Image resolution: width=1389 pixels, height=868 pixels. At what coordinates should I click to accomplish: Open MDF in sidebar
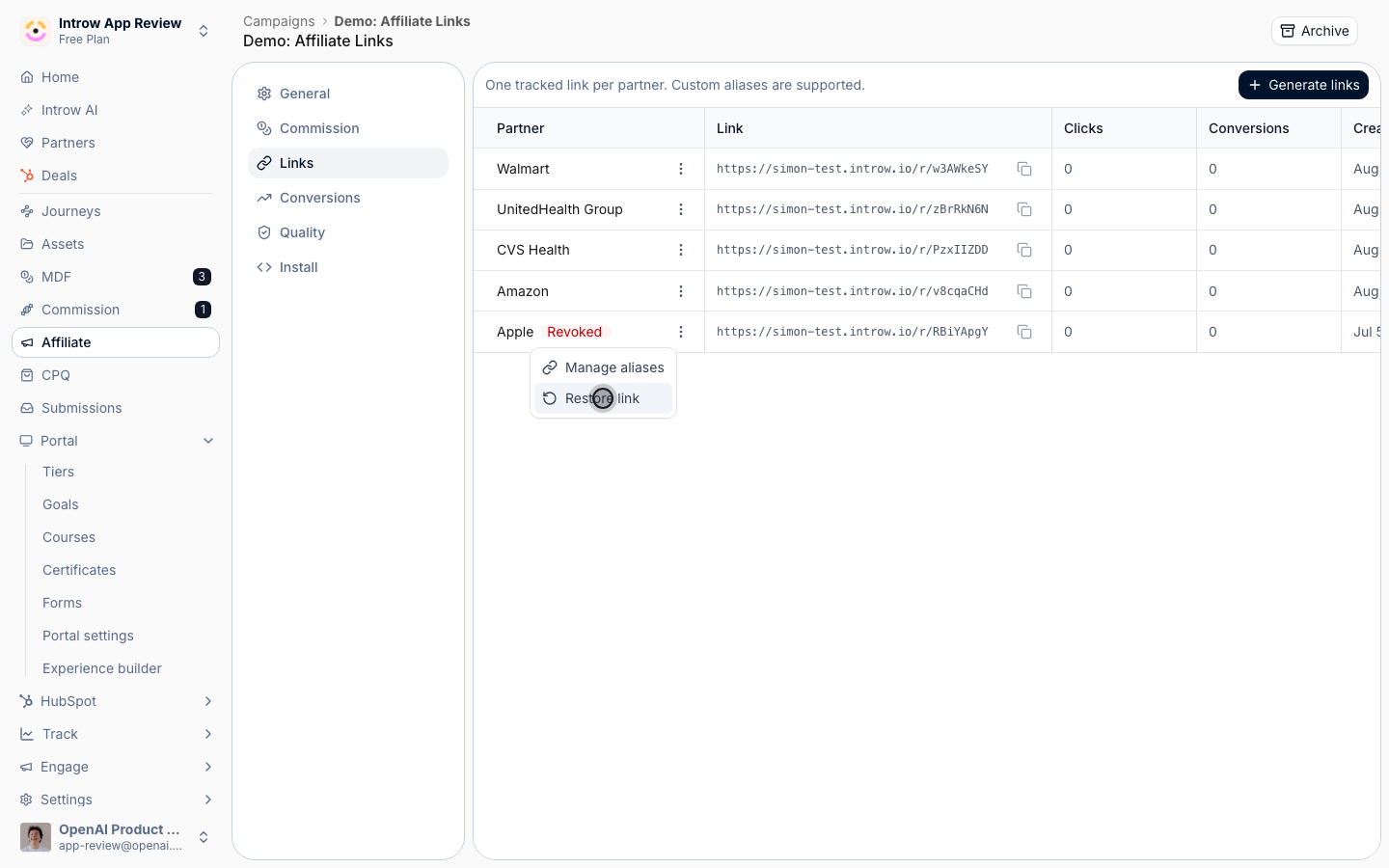116,277
